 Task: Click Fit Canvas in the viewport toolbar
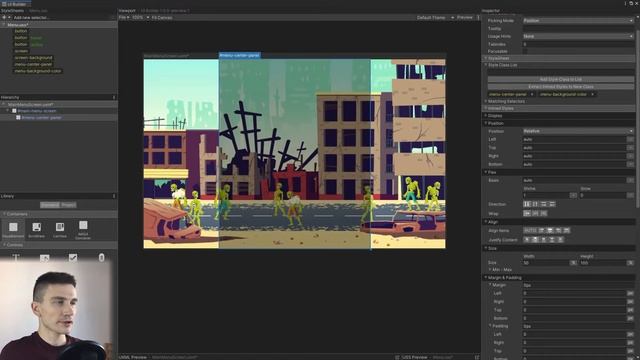tap(162, 18)
